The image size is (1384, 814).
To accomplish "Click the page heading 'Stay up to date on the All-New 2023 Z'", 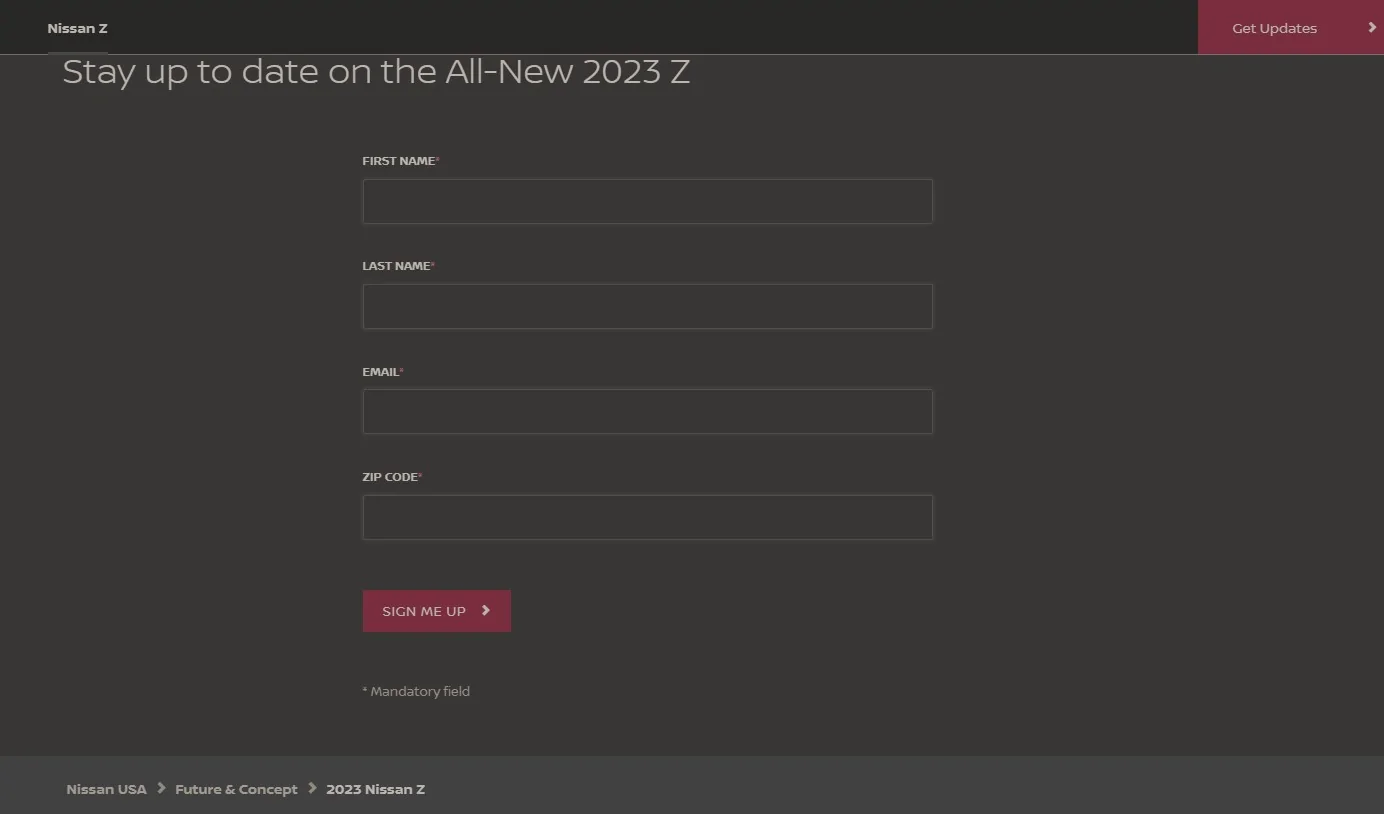I will point(376,72).
